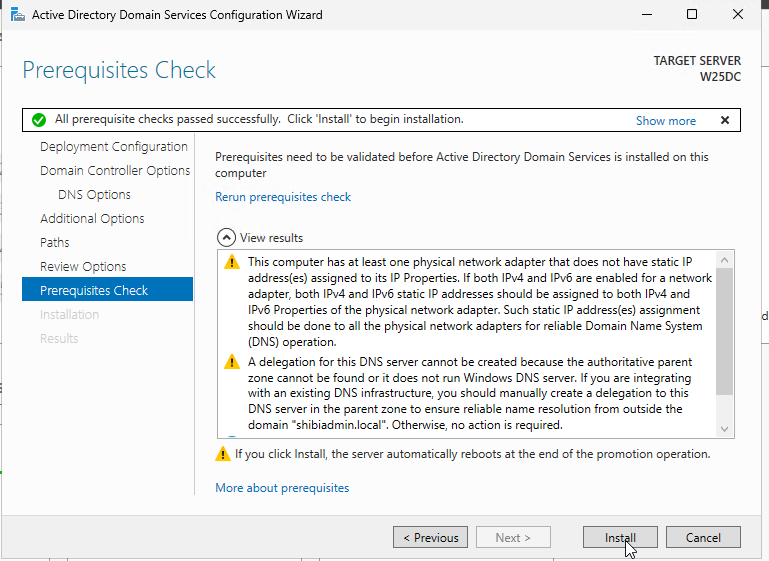This screenshot has width=769, height=561.
Task: Click Install to begin promotion
Action: [x=620, y=537]
